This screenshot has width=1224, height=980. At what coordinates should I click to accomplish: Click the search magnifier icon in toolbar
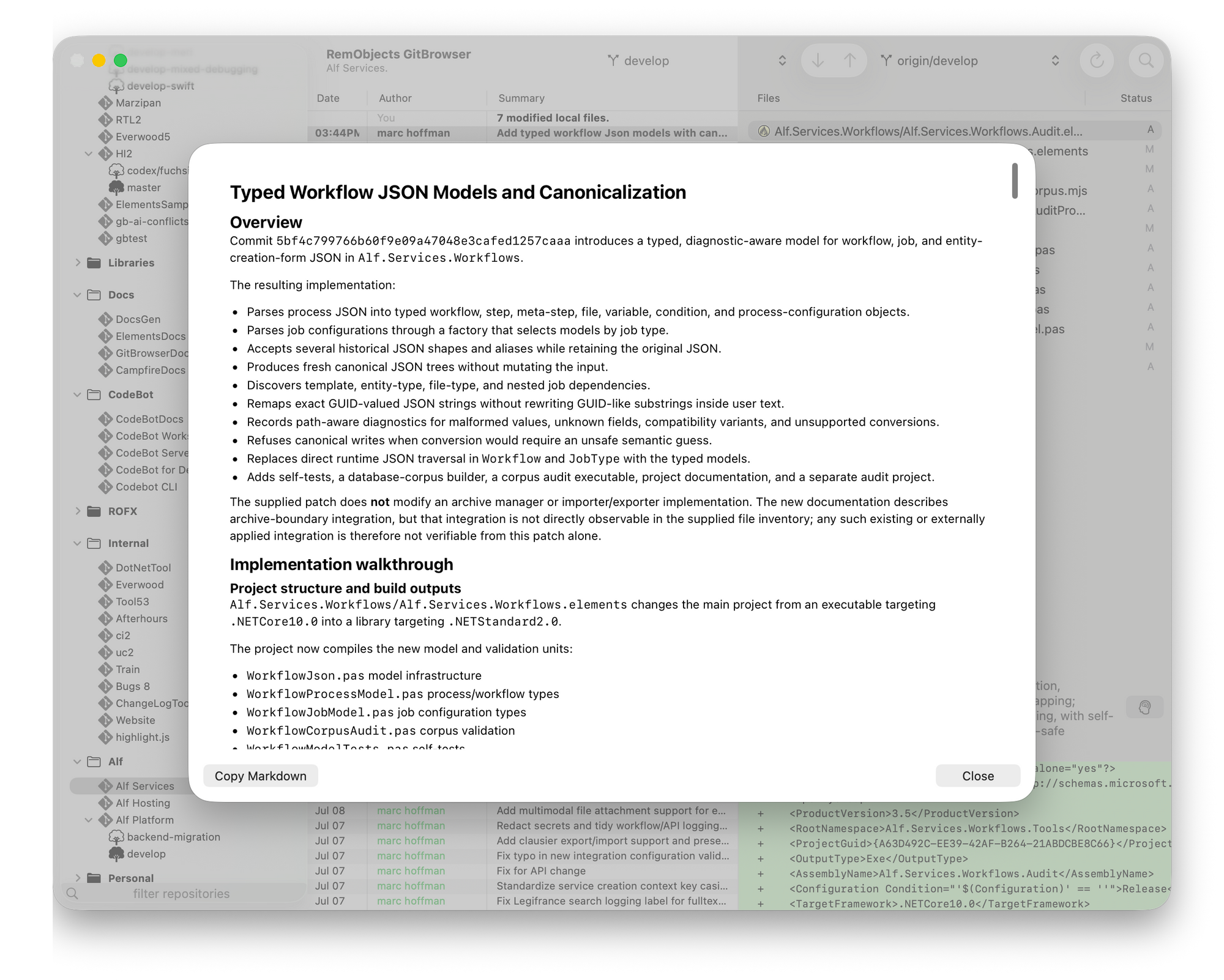click(x=1146, y=60)
